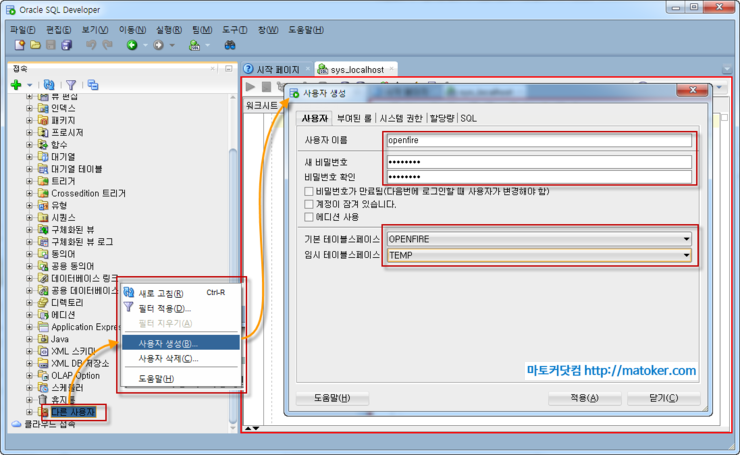This screenshot has width=740, height=455.
Task: Switch to the sys_localhost tab
Action: [x=356, y=69]
